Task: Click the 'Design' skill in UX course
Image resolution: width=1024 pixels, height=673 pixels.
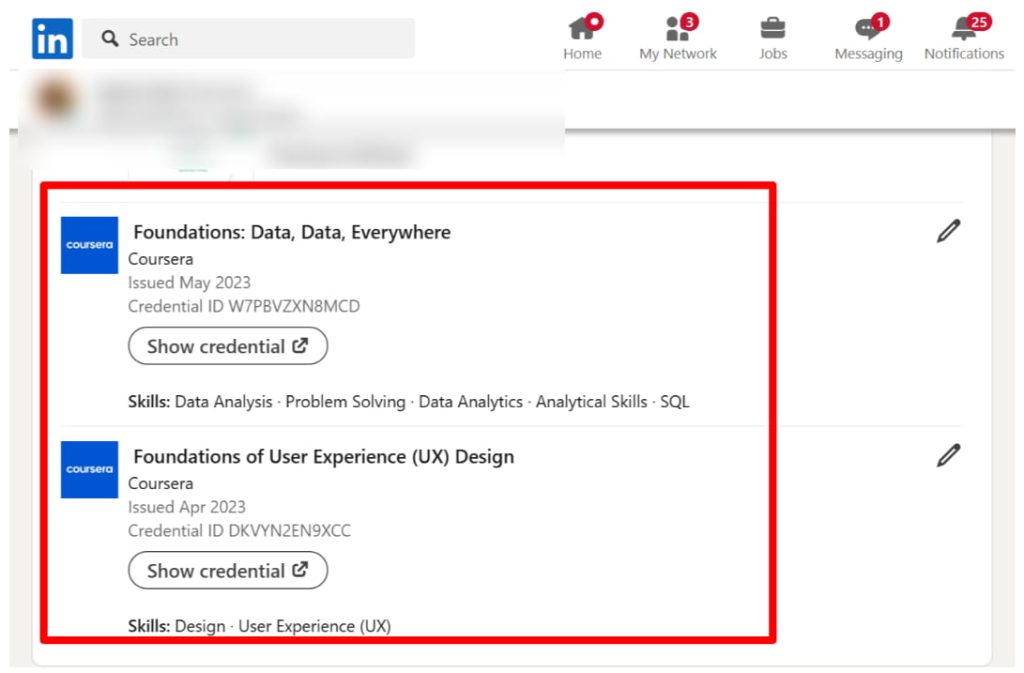Action: pos(200,626)
